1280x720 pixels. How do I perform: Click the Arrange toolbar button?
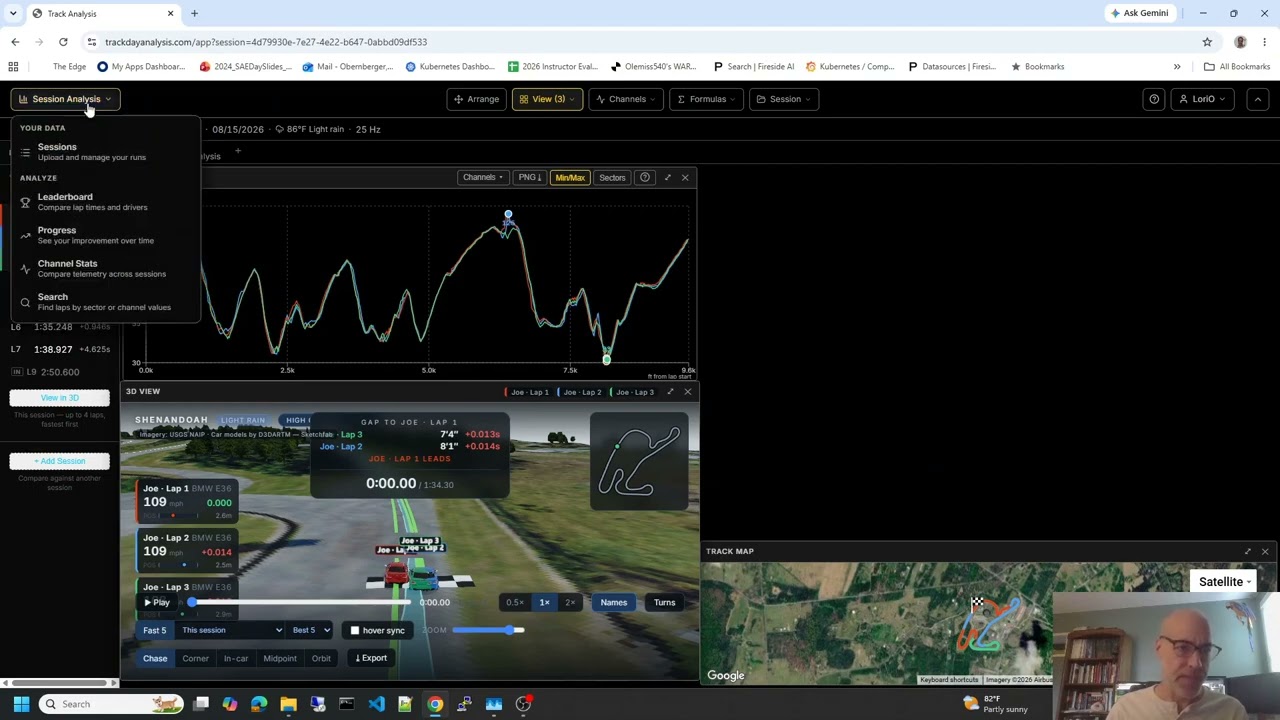coord(476,99)
